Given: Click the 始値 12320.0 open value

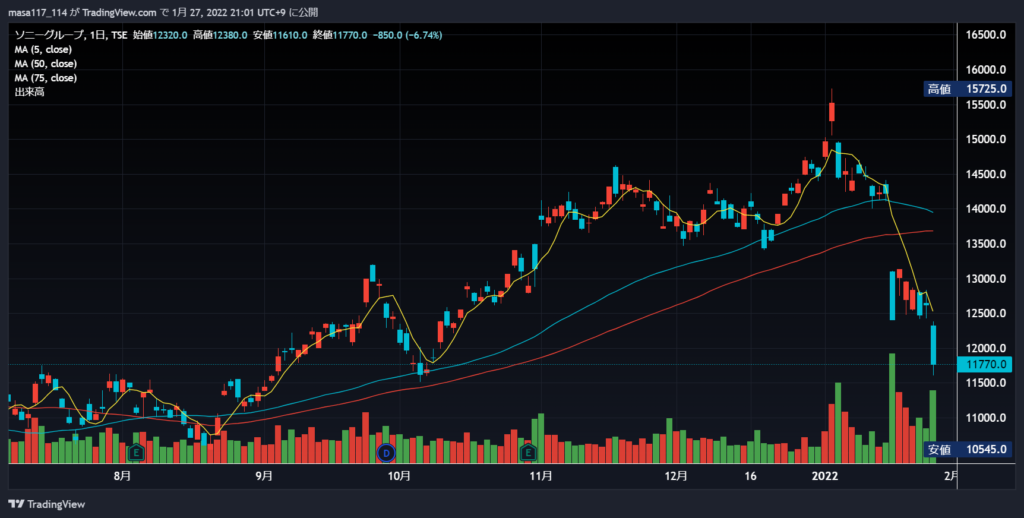Looking at the screenshot, I should coord(161,35).
